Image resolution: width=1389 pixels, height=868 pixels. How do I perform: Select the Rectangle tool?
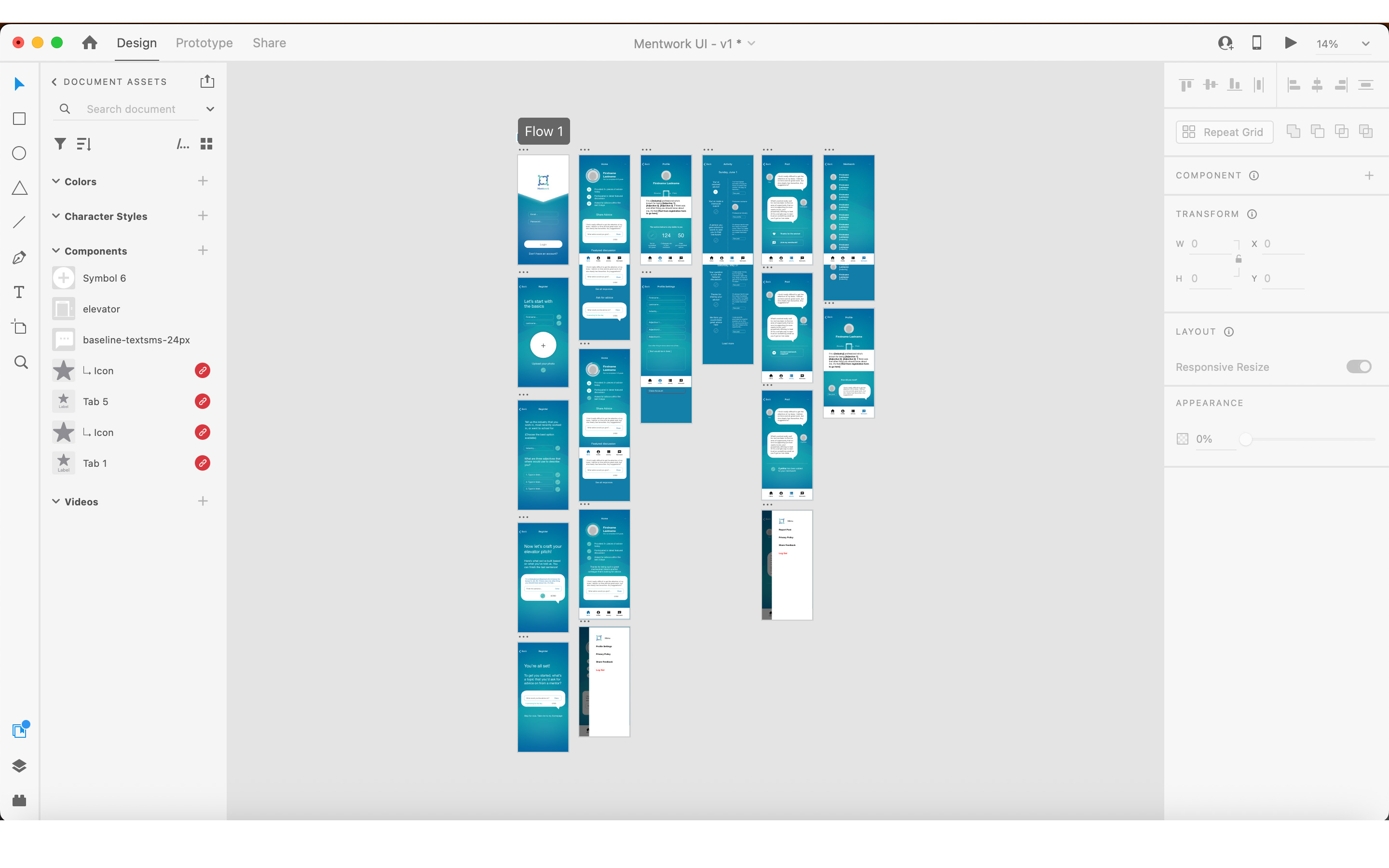click(x=19, y=118)
